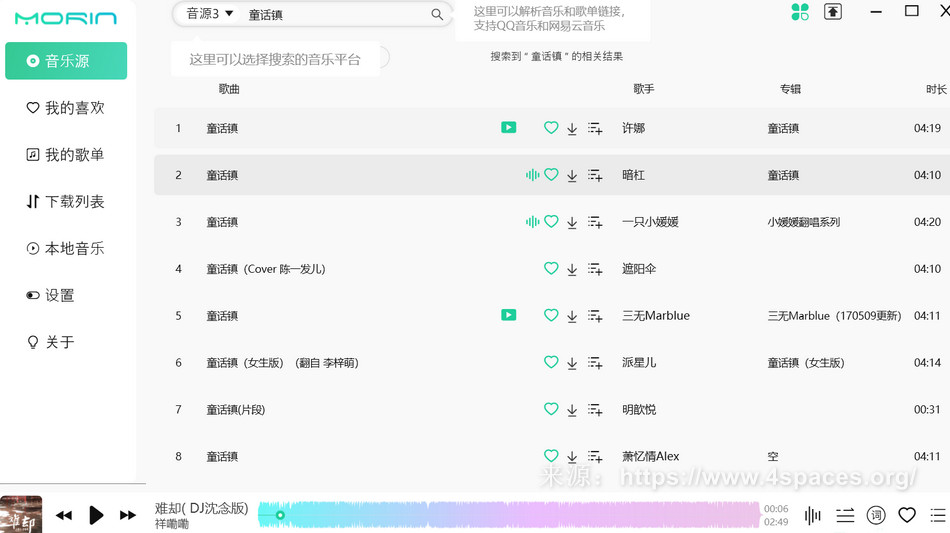Go to 我的喜欢 in the sidebar
The height and width of the screenshot is (533, 950).
pyautogui.click(x=66, y=108)
